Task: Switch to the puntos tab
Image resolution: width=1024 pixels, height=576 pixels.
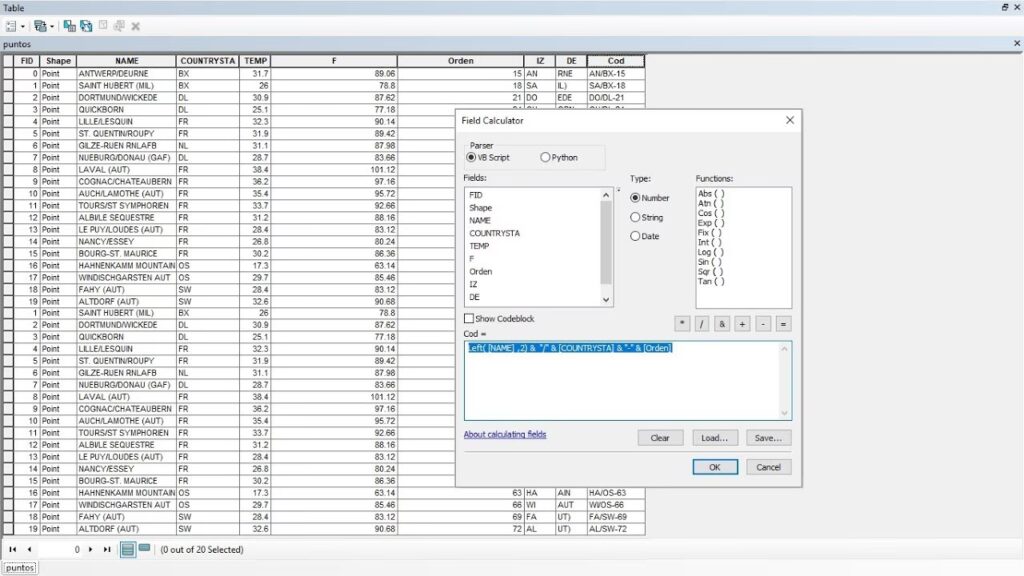Action: tap(18, 568)
